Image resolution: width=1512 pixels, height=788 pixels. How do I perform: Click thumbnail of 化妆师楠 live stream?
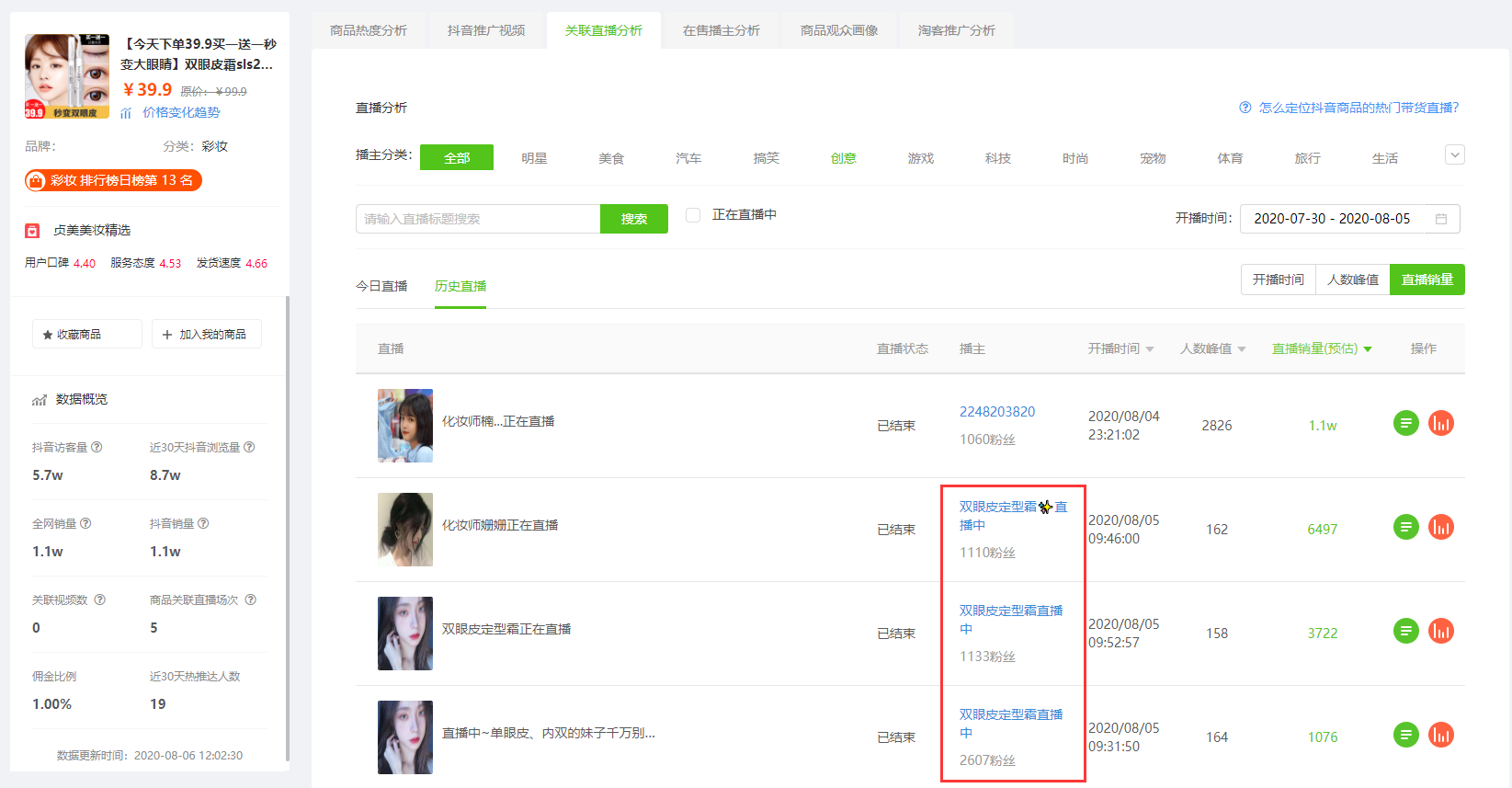[x=405, y=426]
